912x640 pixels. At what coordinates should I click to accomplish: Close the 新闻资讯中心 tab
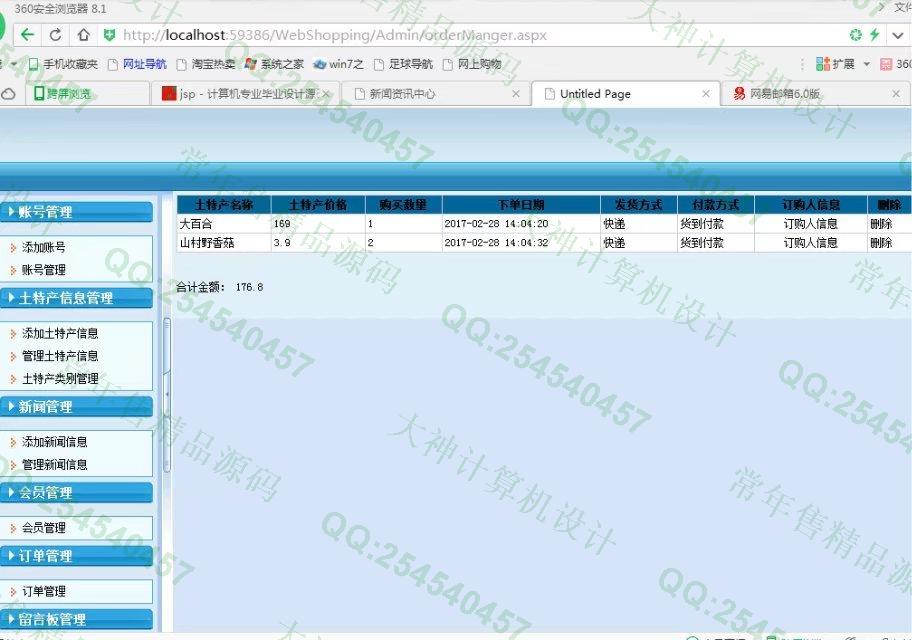coord(516,94)
